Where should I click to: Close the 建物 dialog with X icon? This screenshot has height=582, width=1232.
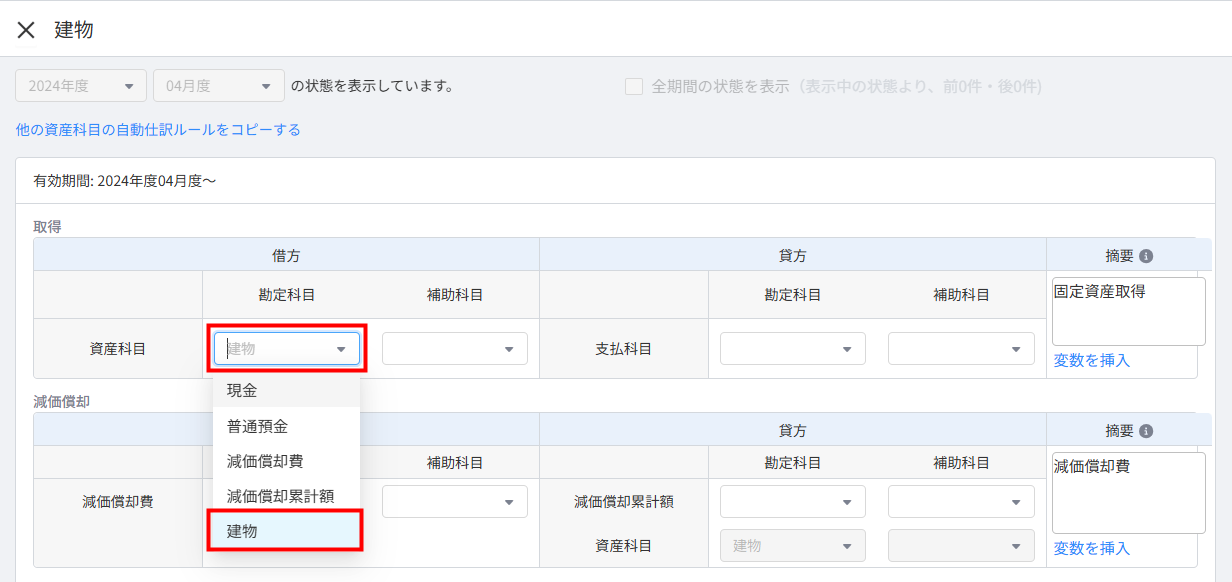tap(26, 30)
